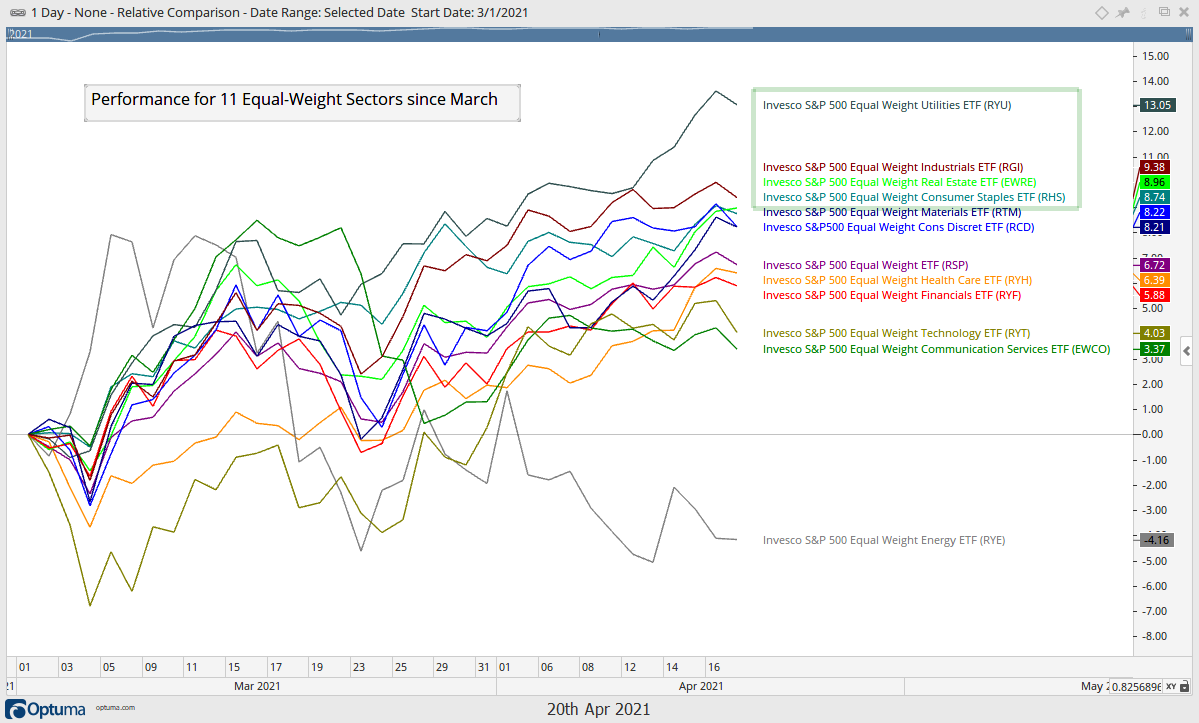Click the 16 date tick on axis
This screenshot has height=723, width=1199.
tap(713, 667)
